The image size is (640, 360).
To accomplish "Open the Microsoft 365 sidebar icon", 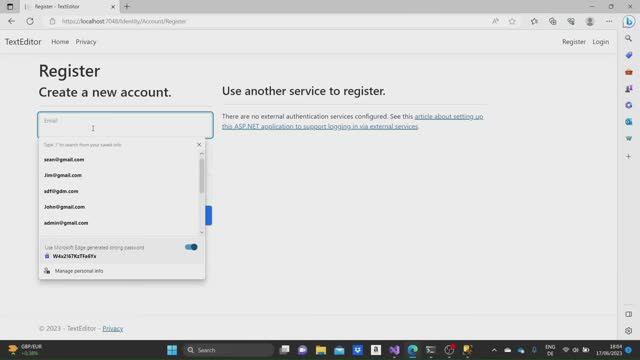I will tap(629, 105).
